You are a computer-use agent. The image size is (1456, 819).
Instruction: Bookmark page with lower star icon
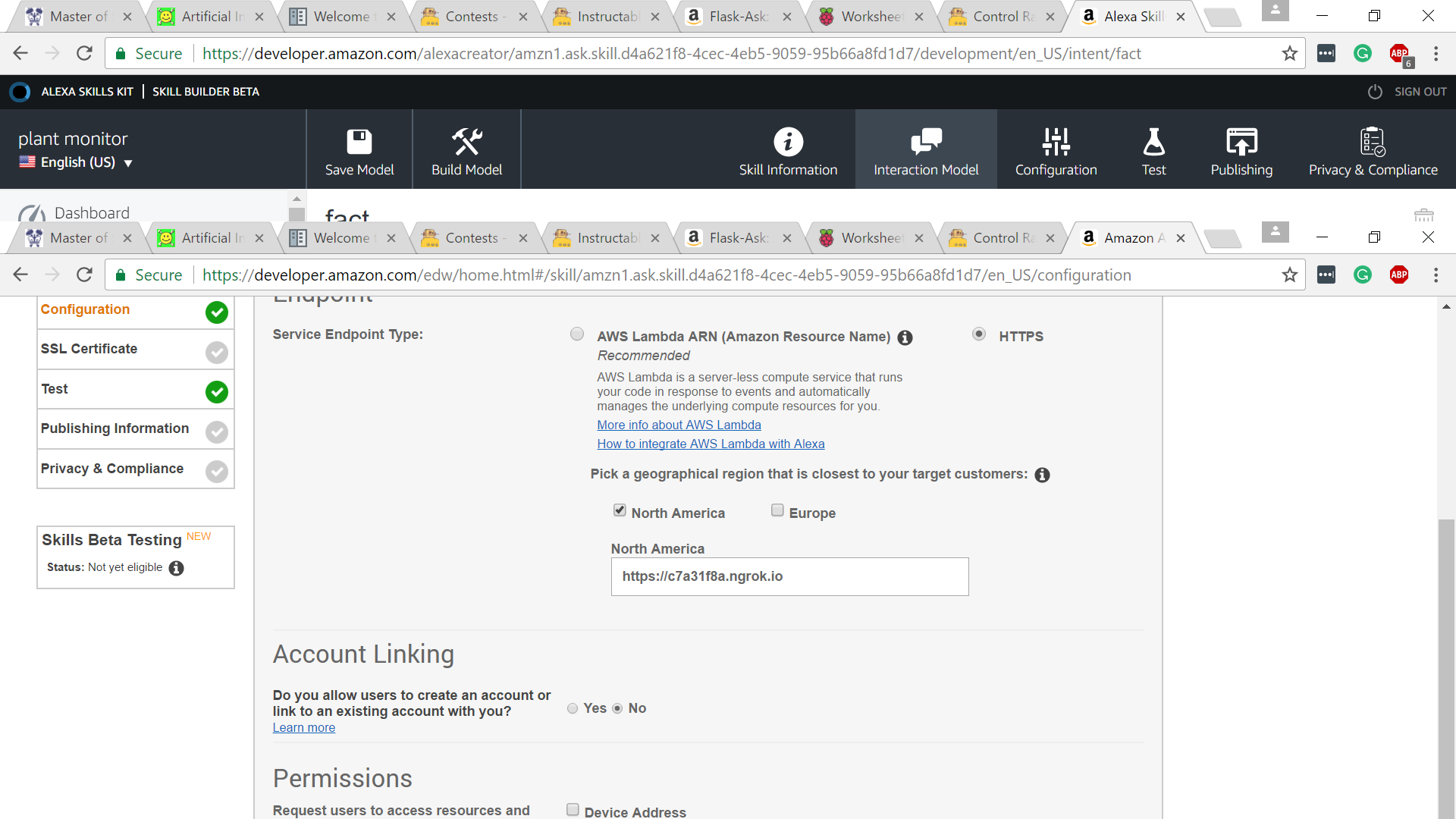point(1290,275)
